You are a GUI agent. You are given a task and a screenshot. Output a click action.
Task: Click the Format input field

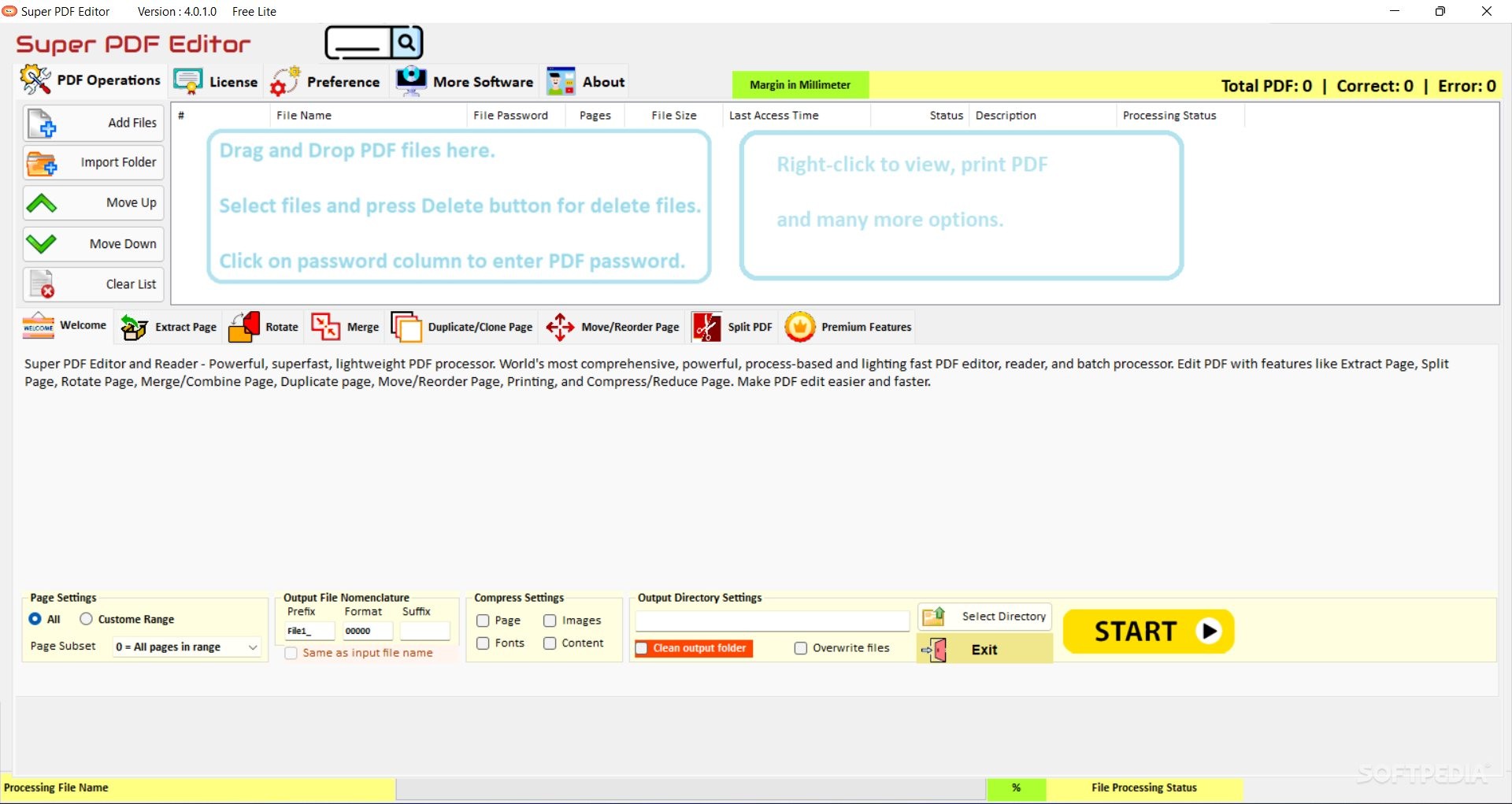tap(367, 631)
